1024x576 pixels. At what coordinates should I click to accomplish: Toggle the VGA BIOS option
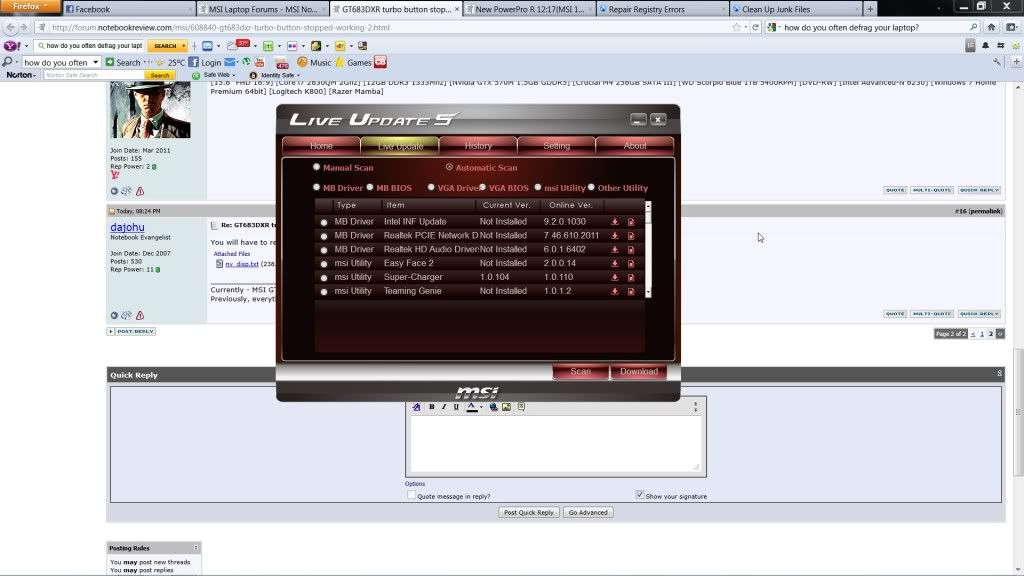[x=483, y=187]
